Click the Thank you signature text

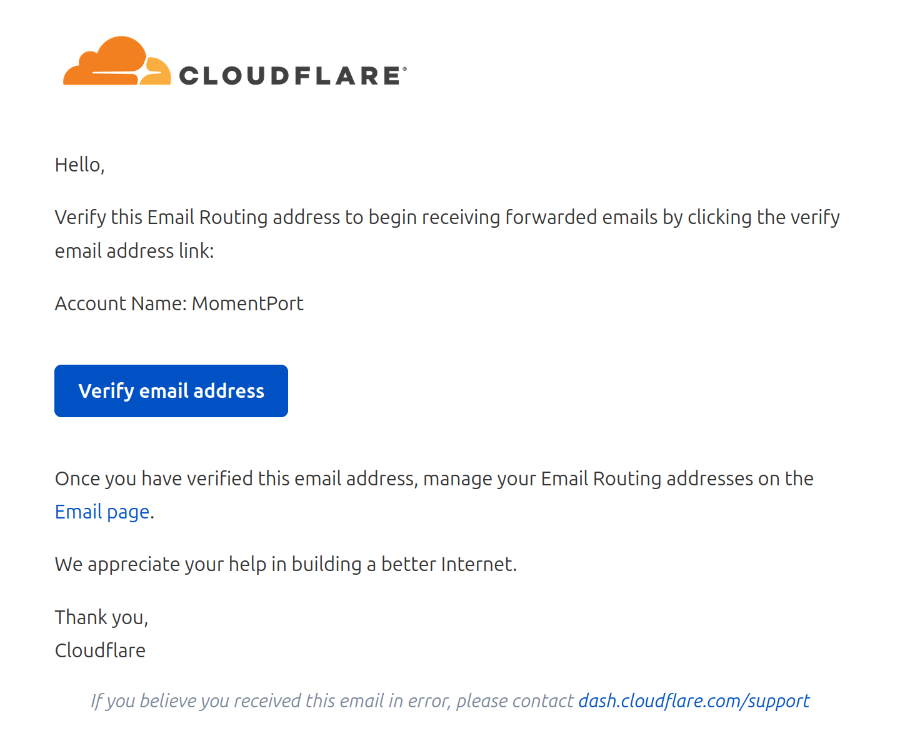tap(101, 617)
